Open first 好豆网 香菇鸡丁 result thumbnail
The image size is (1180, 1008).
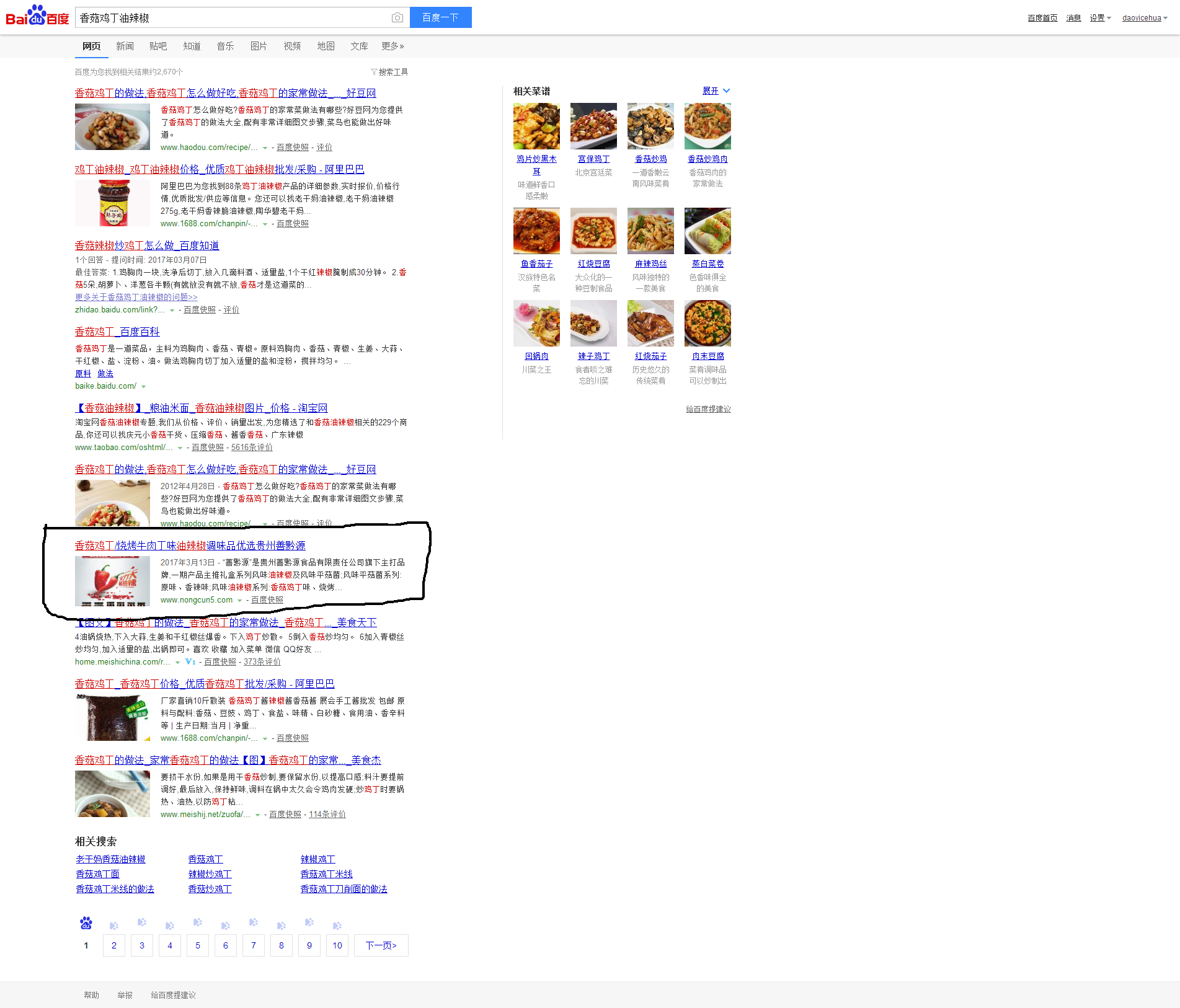click(112, 126)
